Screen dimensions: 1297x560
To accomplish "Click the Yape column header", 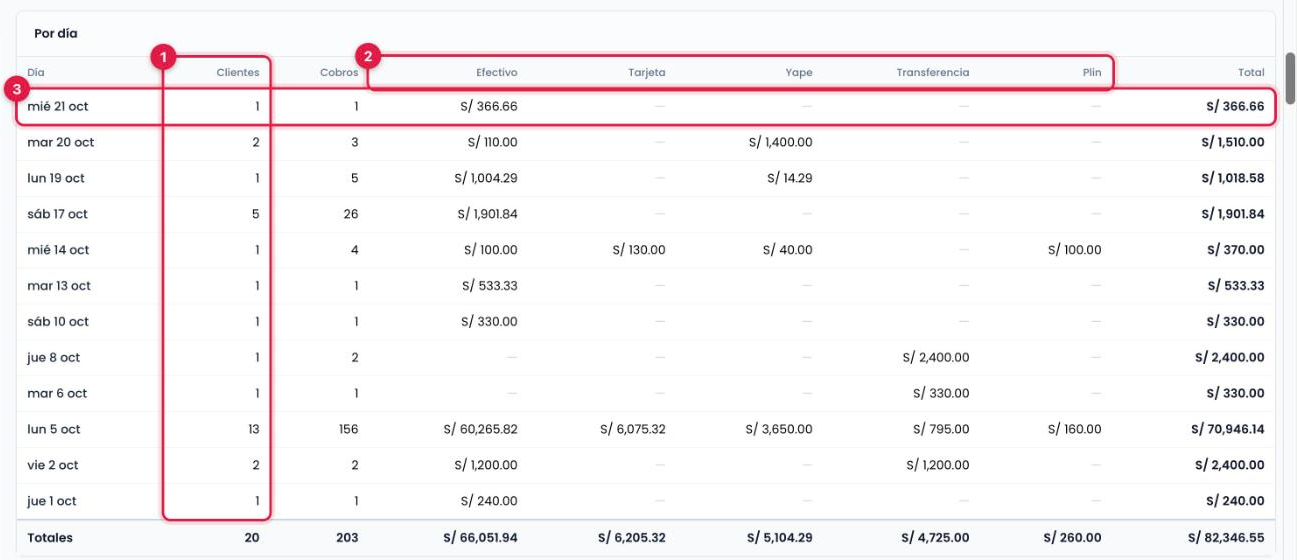I will (799, 72).
